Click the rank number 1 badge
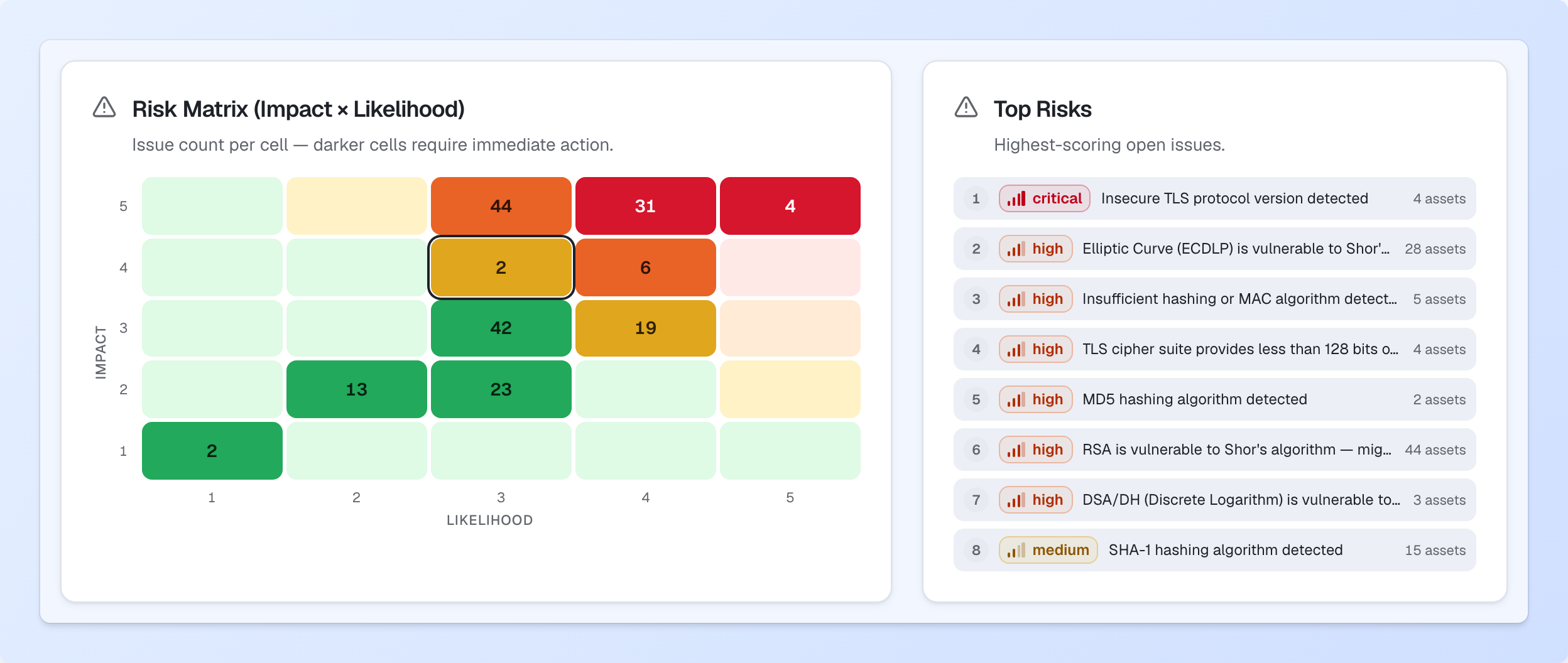This screenshot has width=1568, height=663. pos(976,198)
